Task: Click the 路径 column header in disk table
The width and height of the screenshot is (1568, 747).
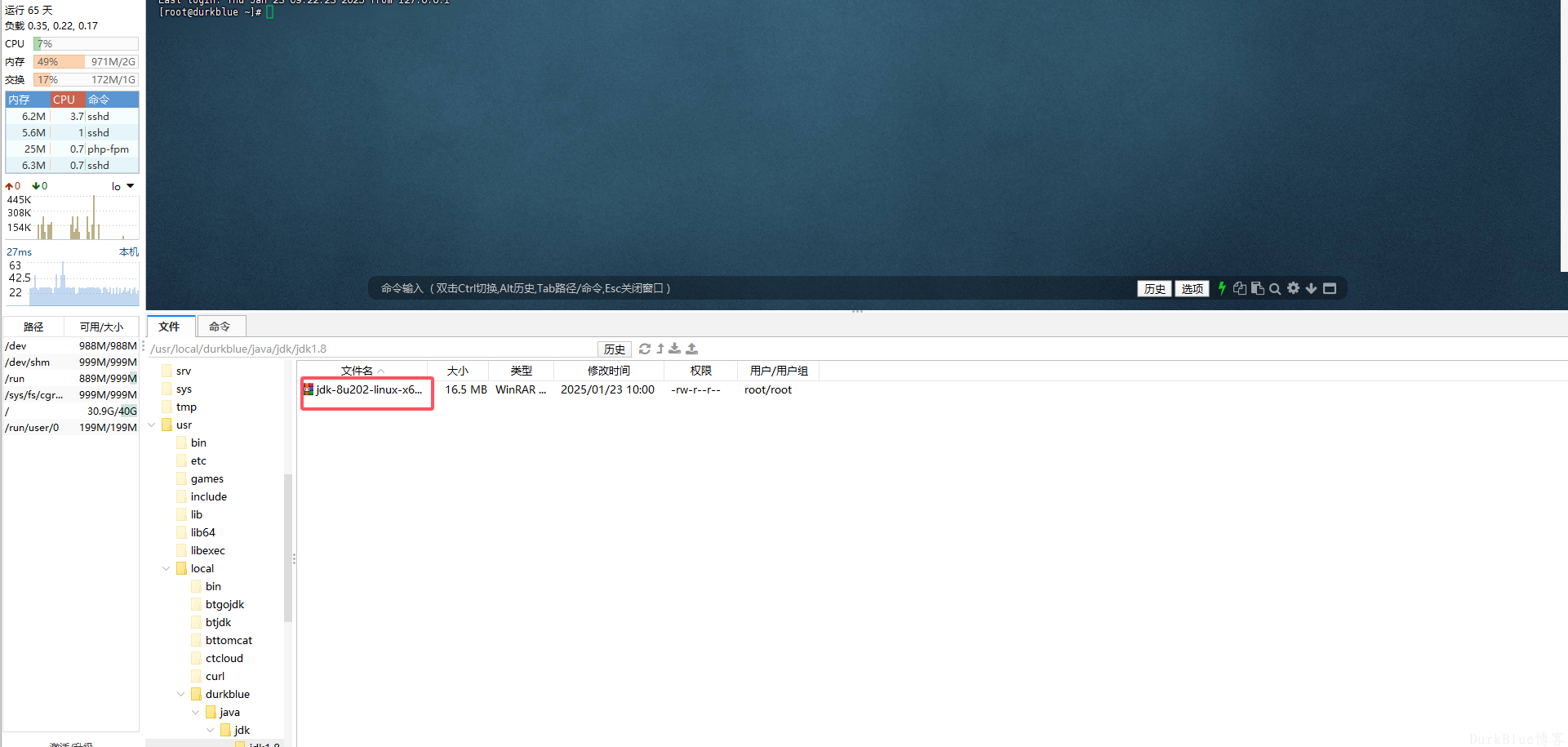Action: tap(33, 327)
